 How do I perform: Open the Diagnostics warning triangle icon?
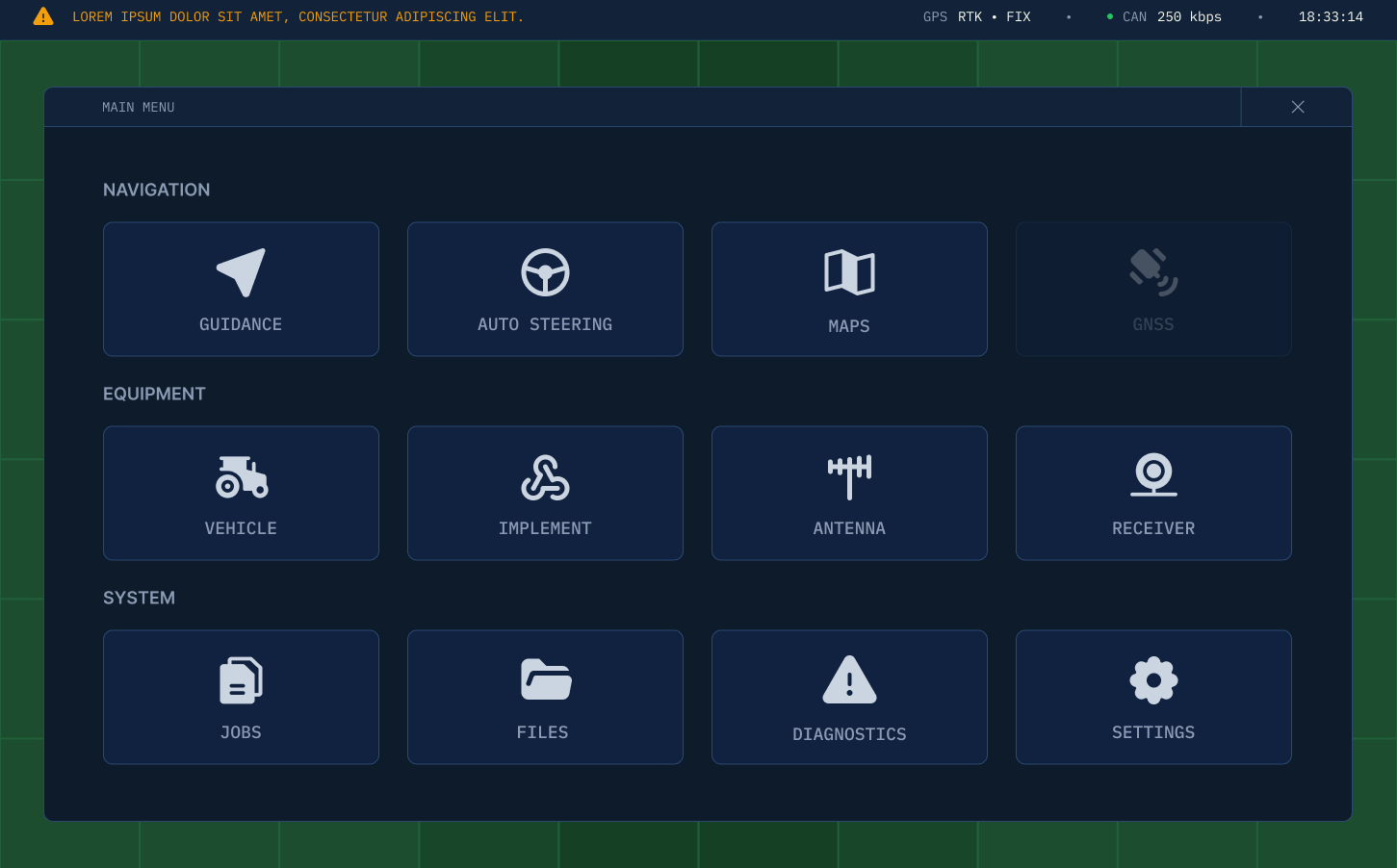pos(849,679)
